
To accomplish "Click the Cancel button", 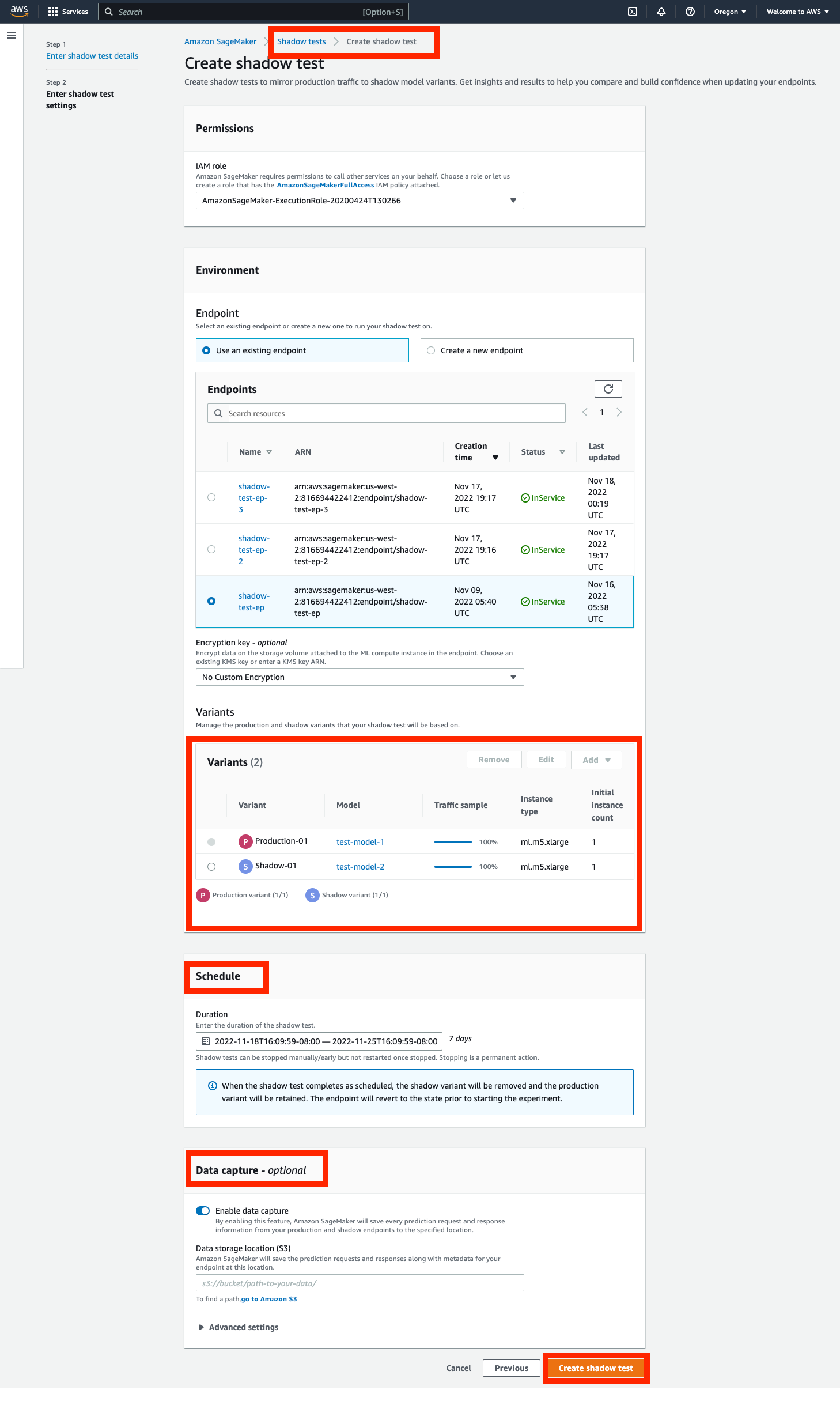I will point(459,1368).
